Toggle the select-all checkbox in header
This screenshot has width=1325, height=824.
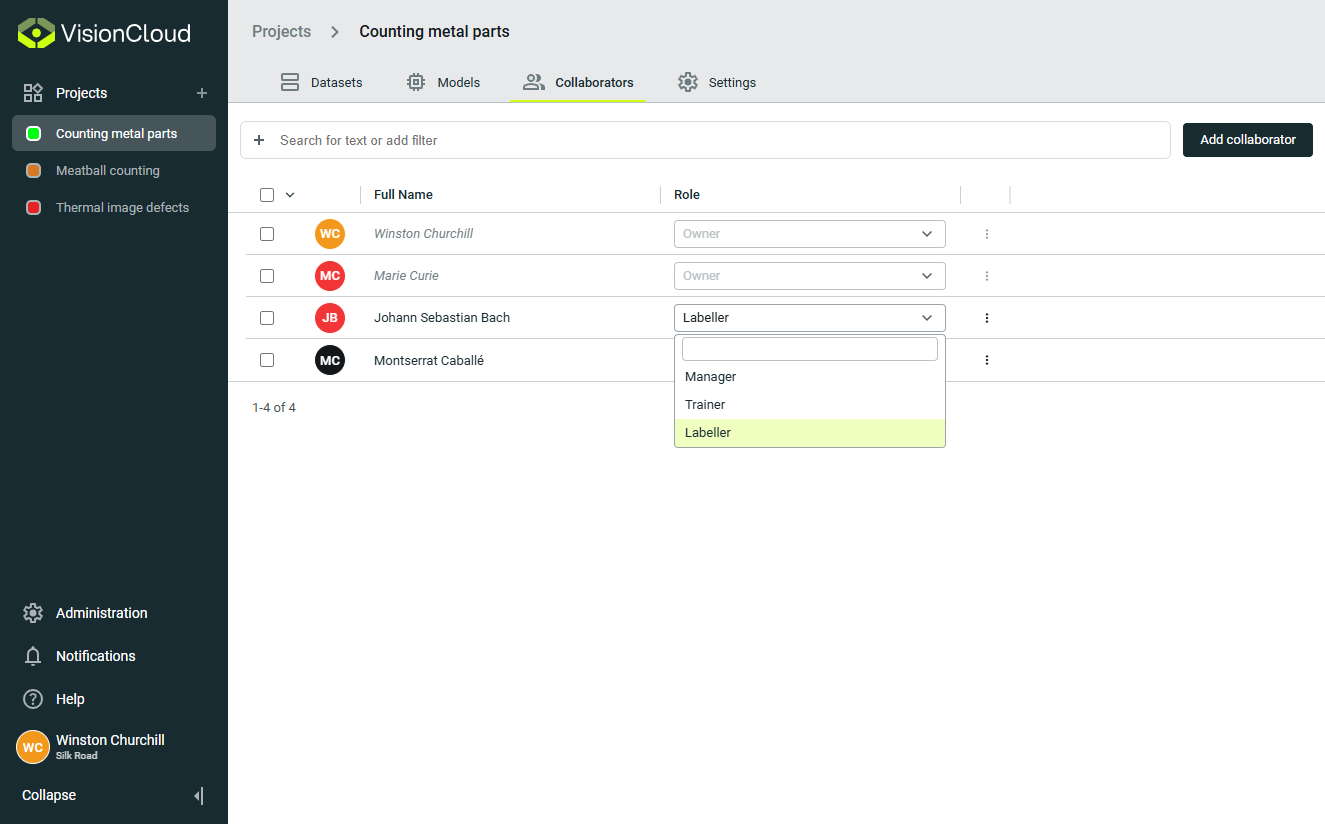pos(267,195)
